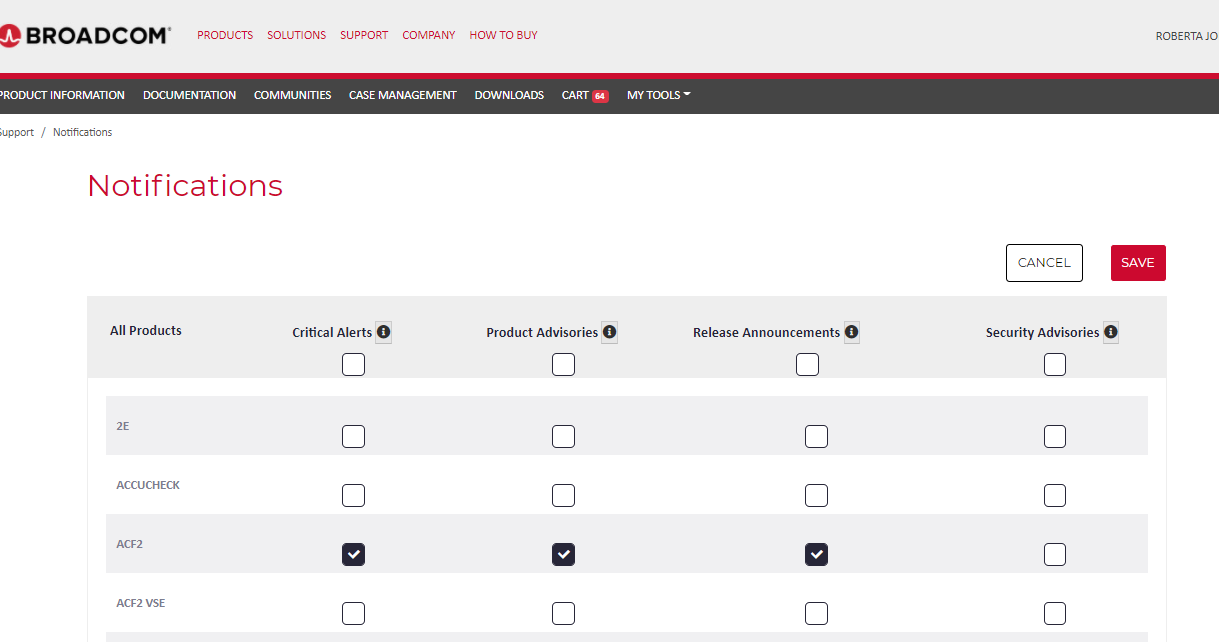
Task: Check Product Advisories for ACCUCHECK
Action: tap(563, 495)
